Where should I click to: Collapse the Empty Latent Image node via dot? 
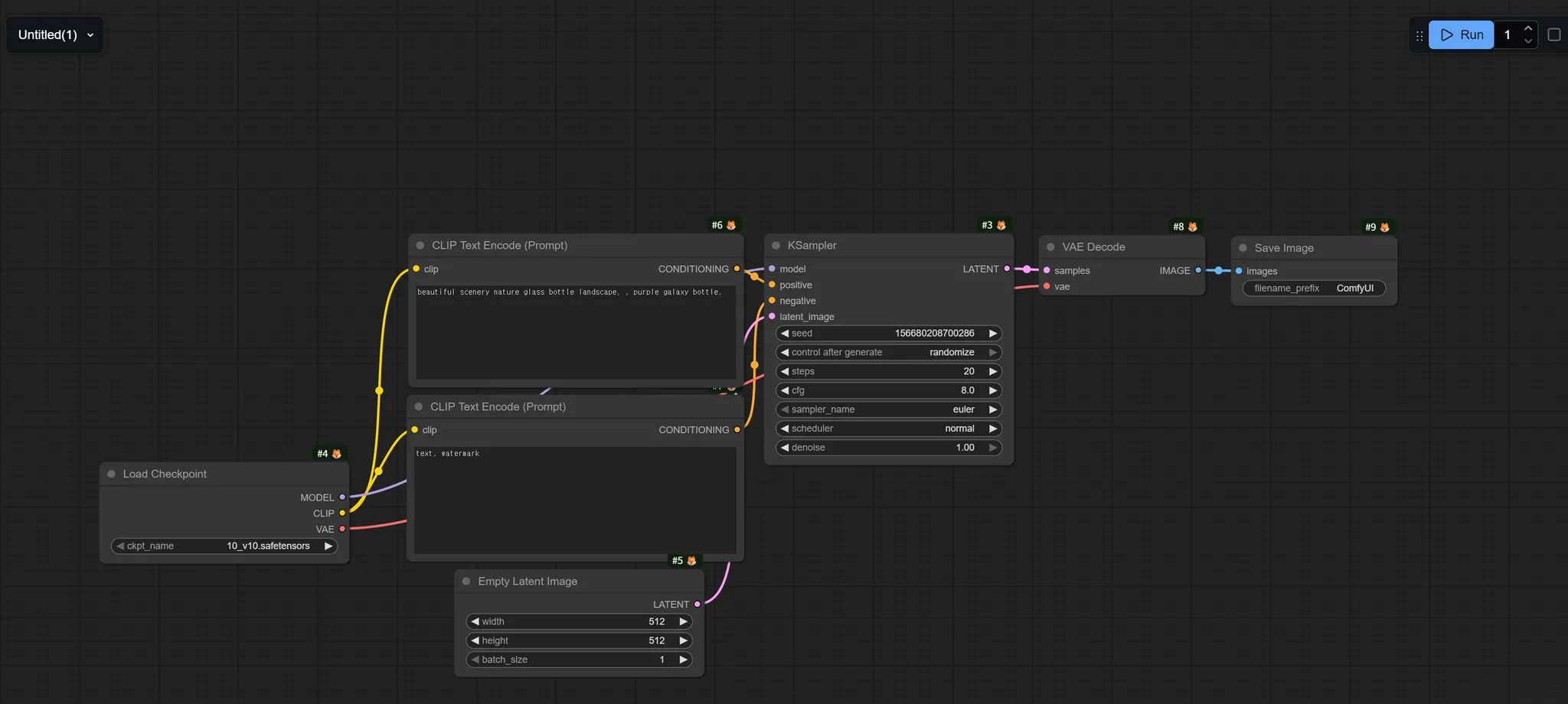point(466,582)
